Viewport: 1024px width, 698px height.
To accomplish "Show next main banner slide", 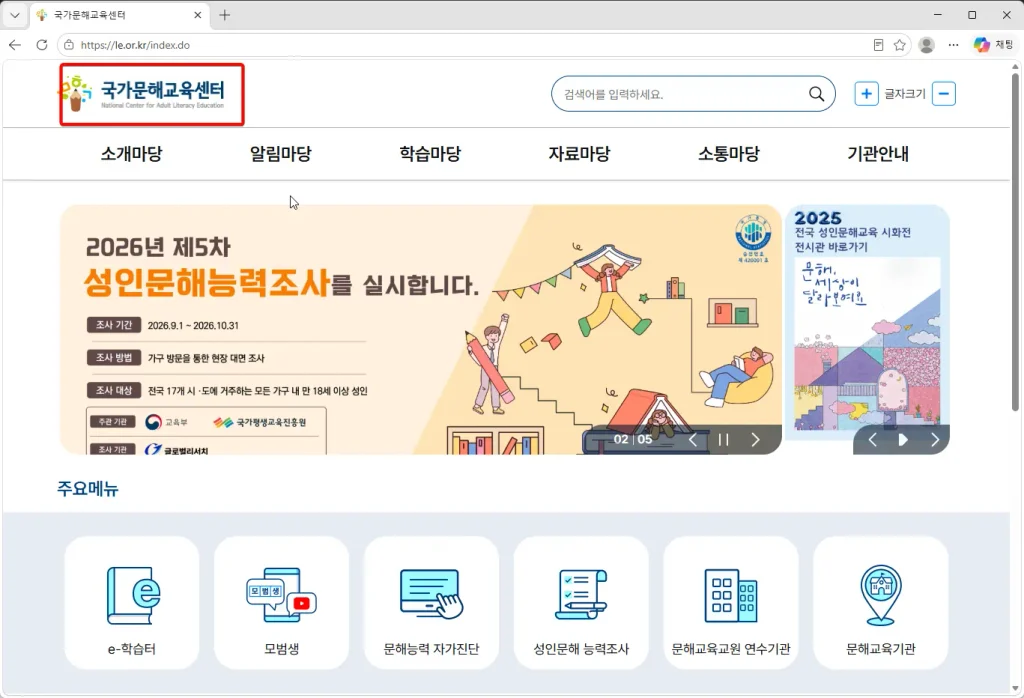I will pos(755,439).
